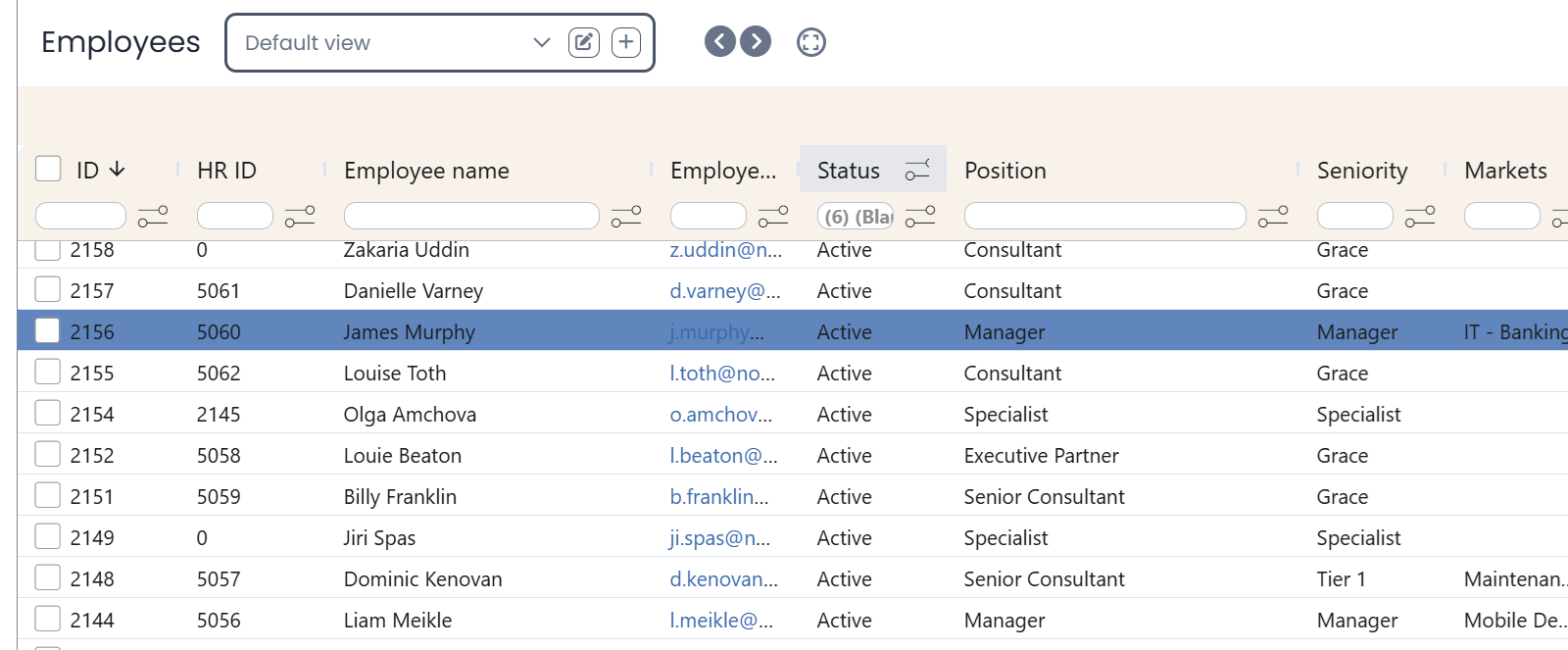The height and width of the screenshot is (650, 1568).
Task: Open Danielle Varney's email link
Action: [724, 291]
